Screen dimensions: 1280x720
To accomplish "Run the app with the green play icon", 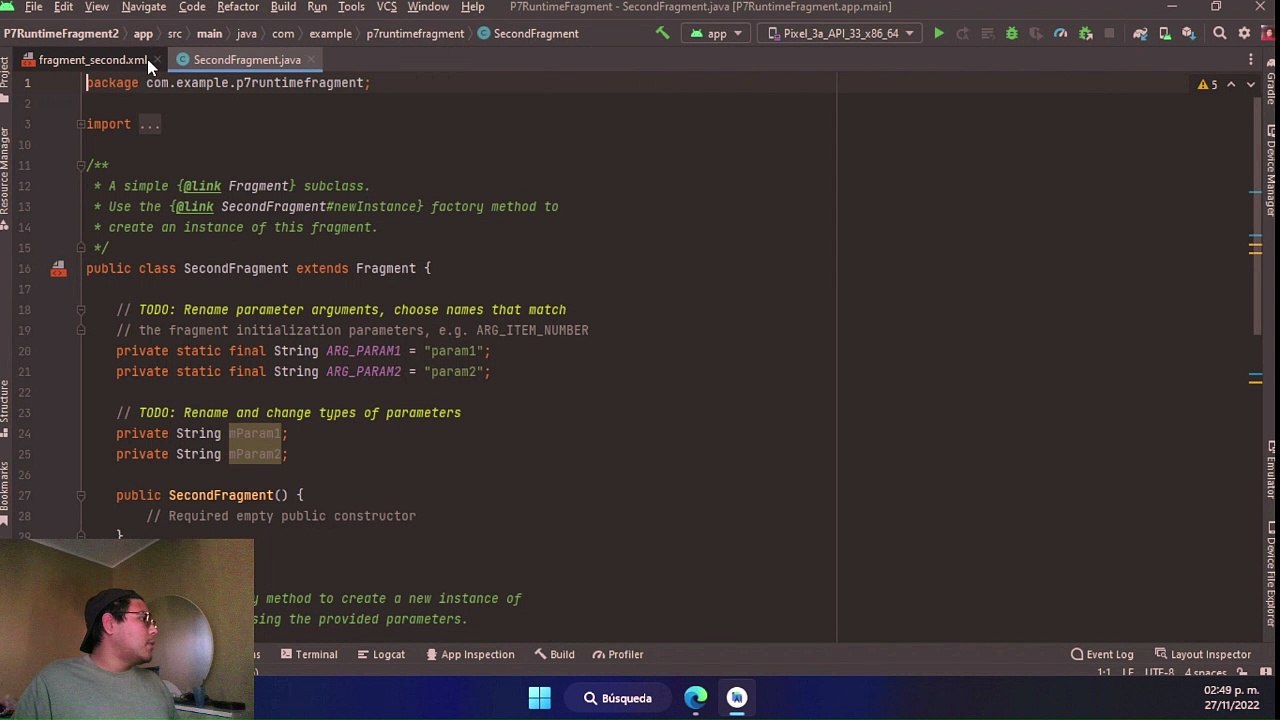I will (x=938, y=34).
